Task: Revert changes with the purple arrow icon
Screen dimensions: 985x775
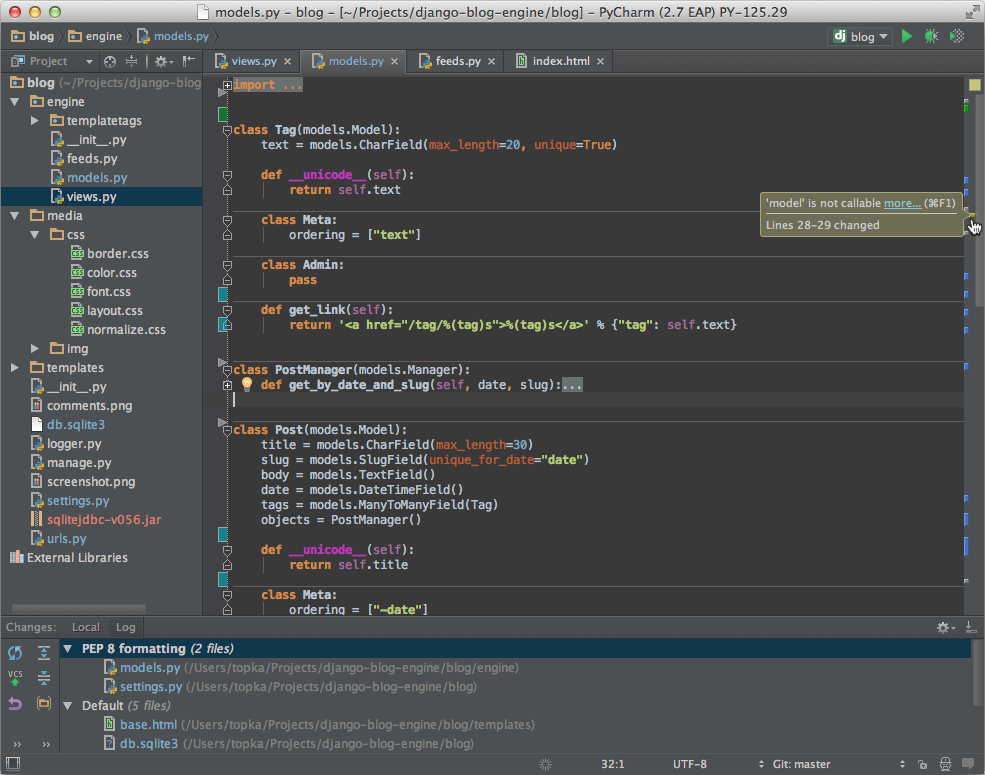Action: [x=15, y=701]
